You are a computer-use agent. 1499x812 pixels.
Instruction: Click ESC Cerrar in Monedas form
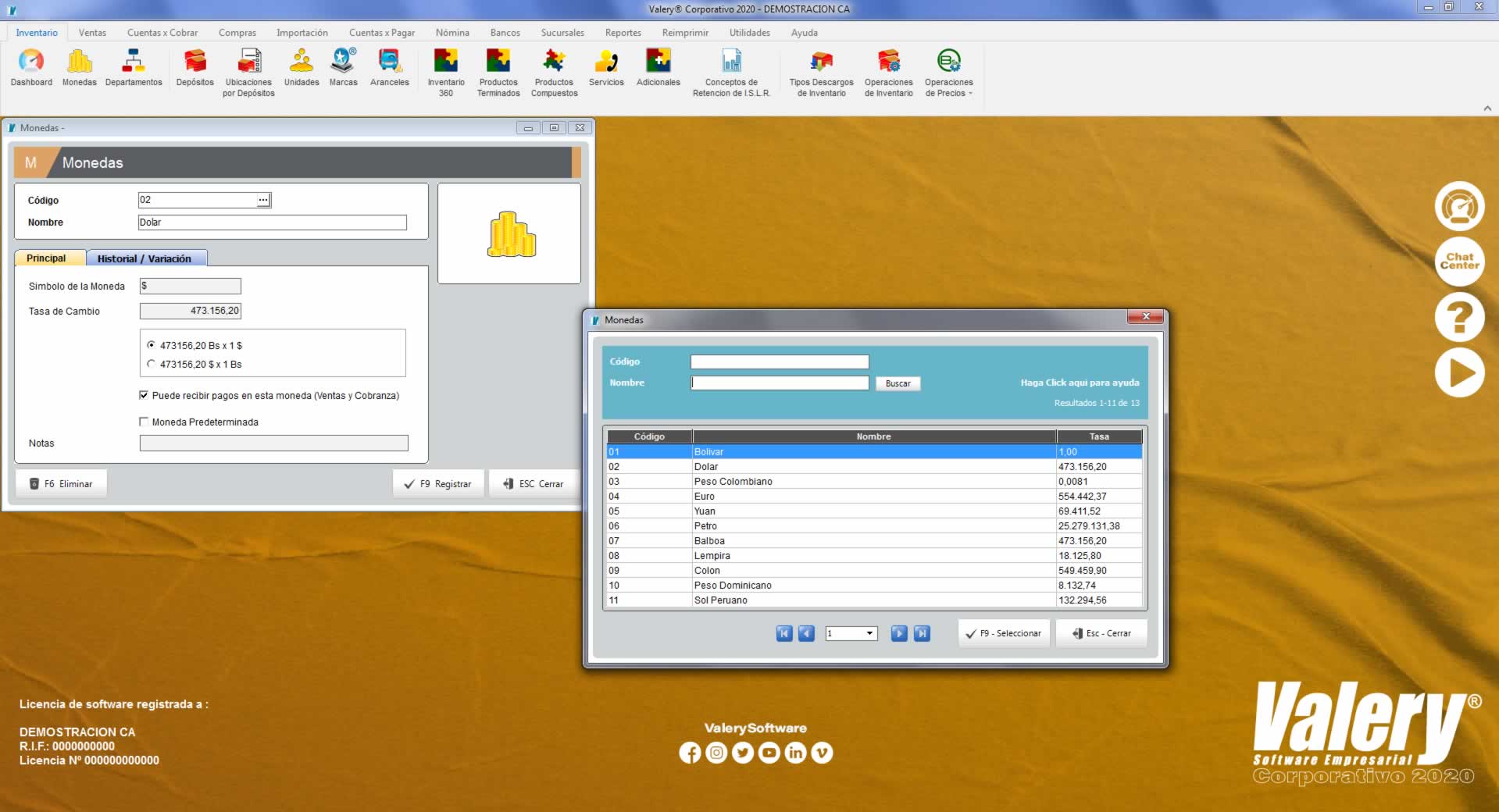[534, 484]
